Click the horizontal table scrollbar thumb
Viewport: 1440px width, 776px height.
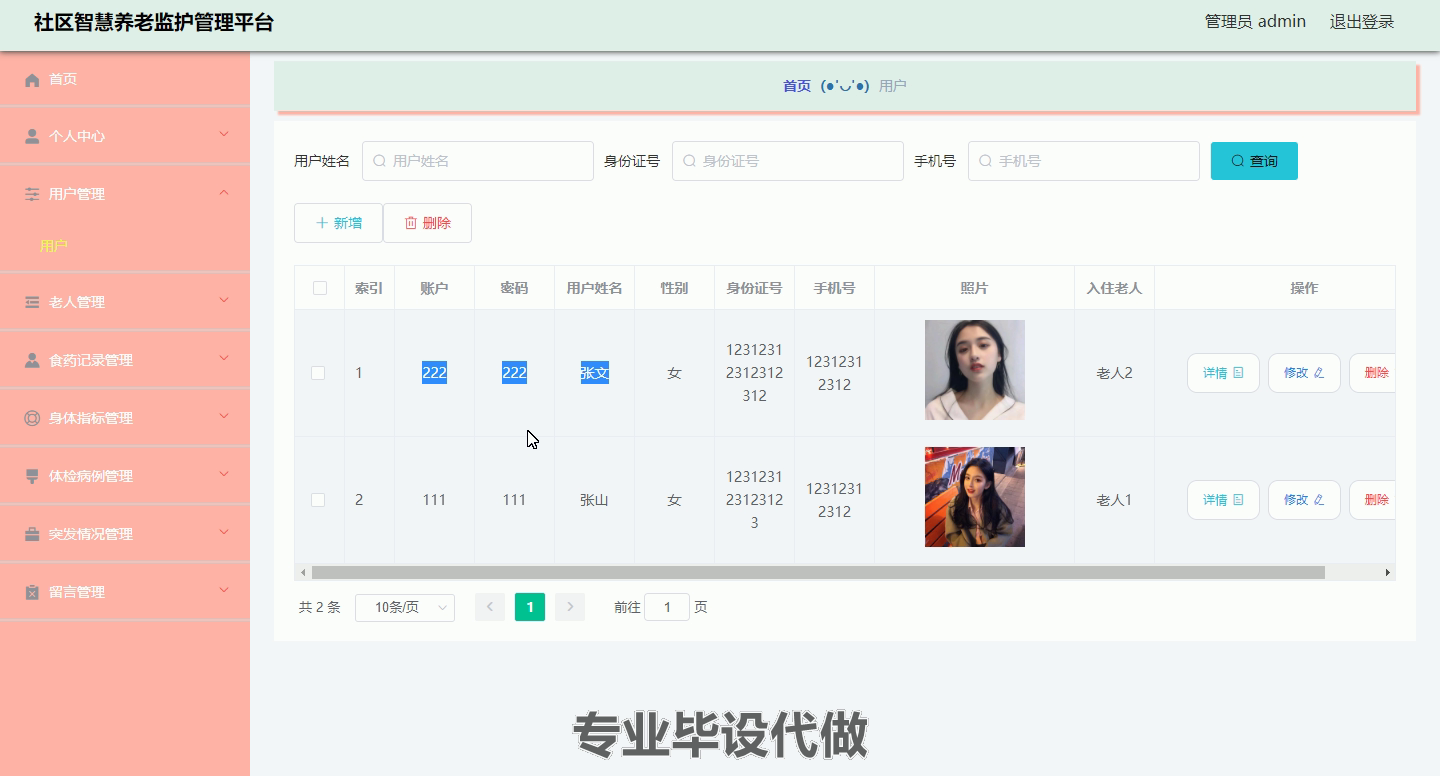818,573
